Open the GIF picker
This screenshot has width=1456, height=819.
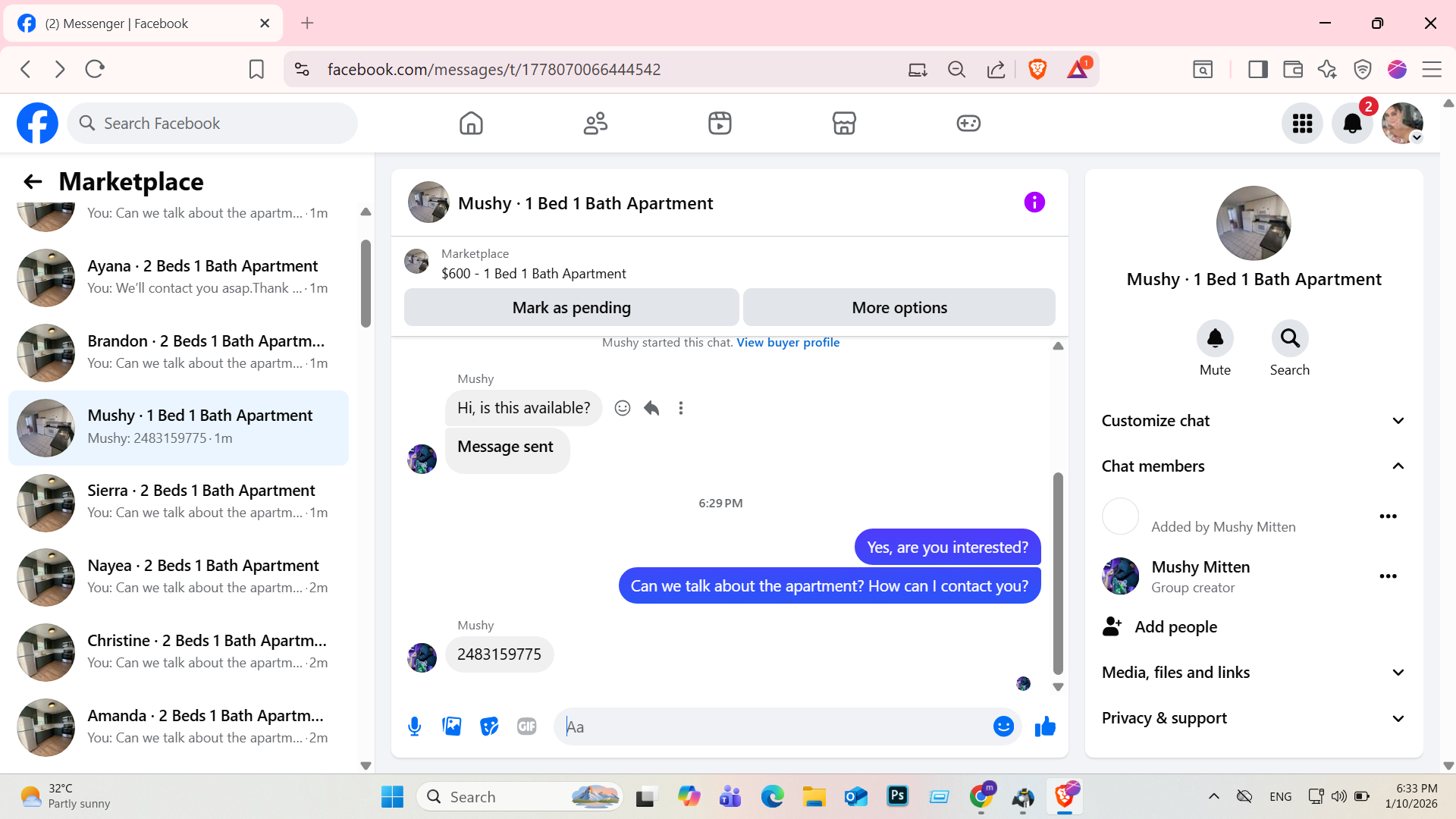pyautogui.click(x=526, y=726)
